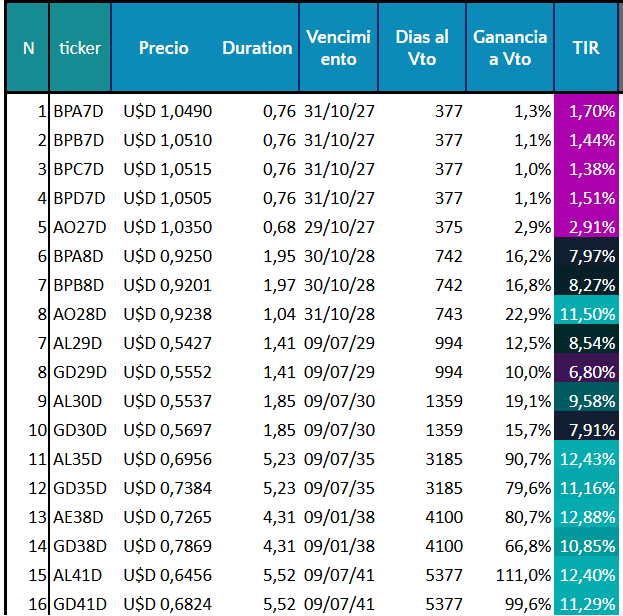This screenshot has width=623, height=616.
Task: Select ticker cell BPB8D
Action: [79, 285]
